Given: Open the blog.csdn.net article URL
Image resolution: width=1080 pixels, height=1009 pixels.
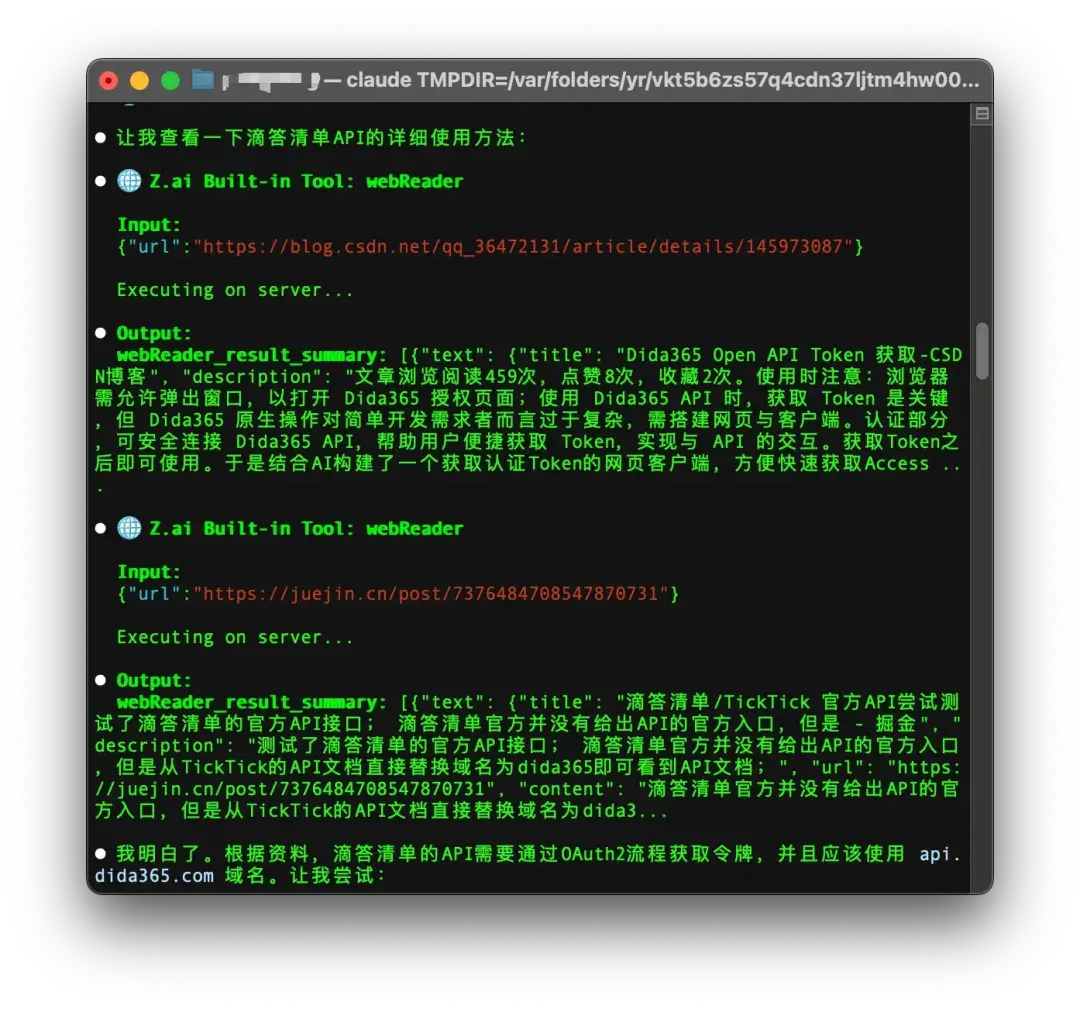Looking at the screenshot, I should pos(524,247).
